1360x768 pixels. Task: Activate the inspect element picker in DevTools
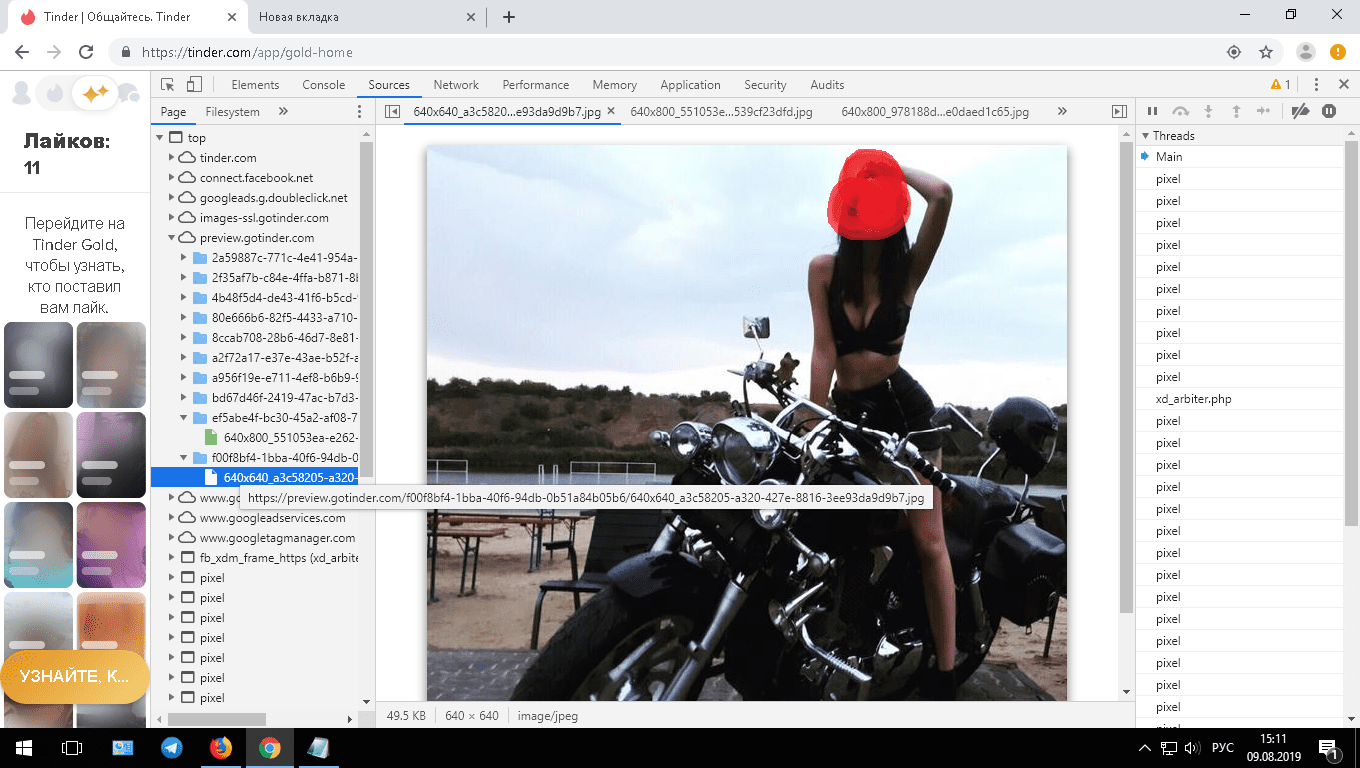pos(168,85)
